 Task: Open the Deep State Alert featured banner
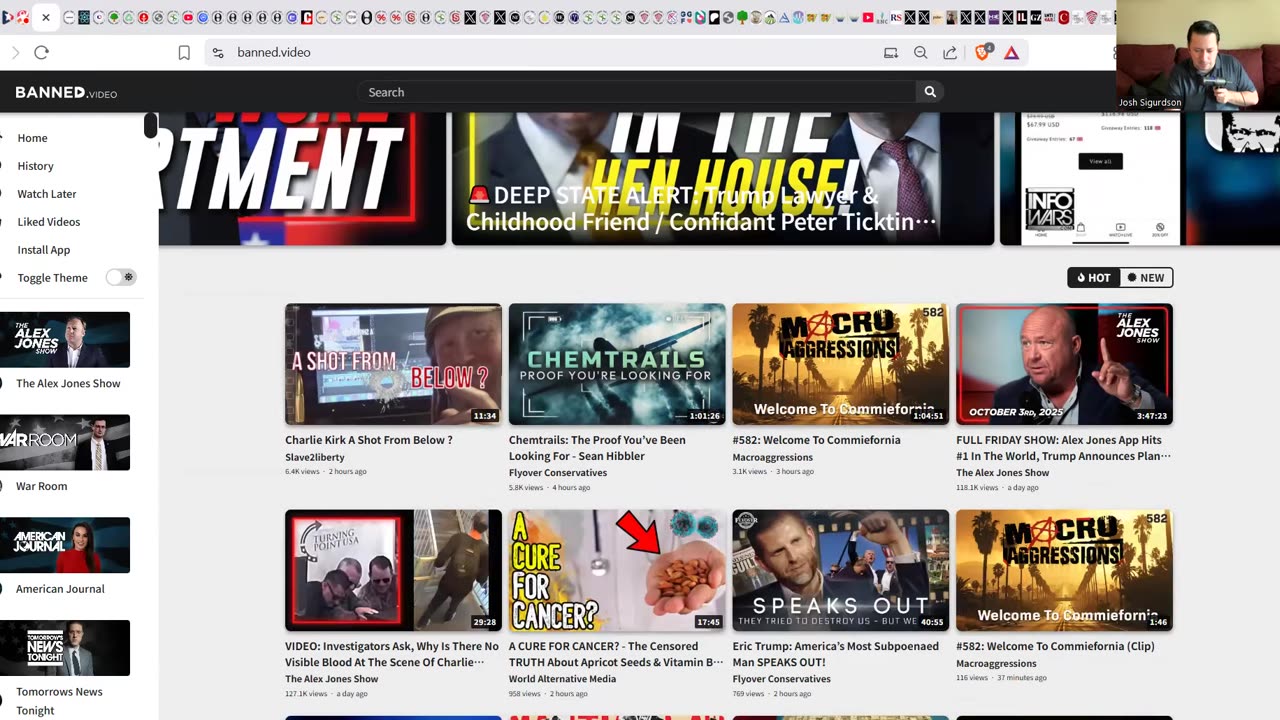[x=723, y=178]
